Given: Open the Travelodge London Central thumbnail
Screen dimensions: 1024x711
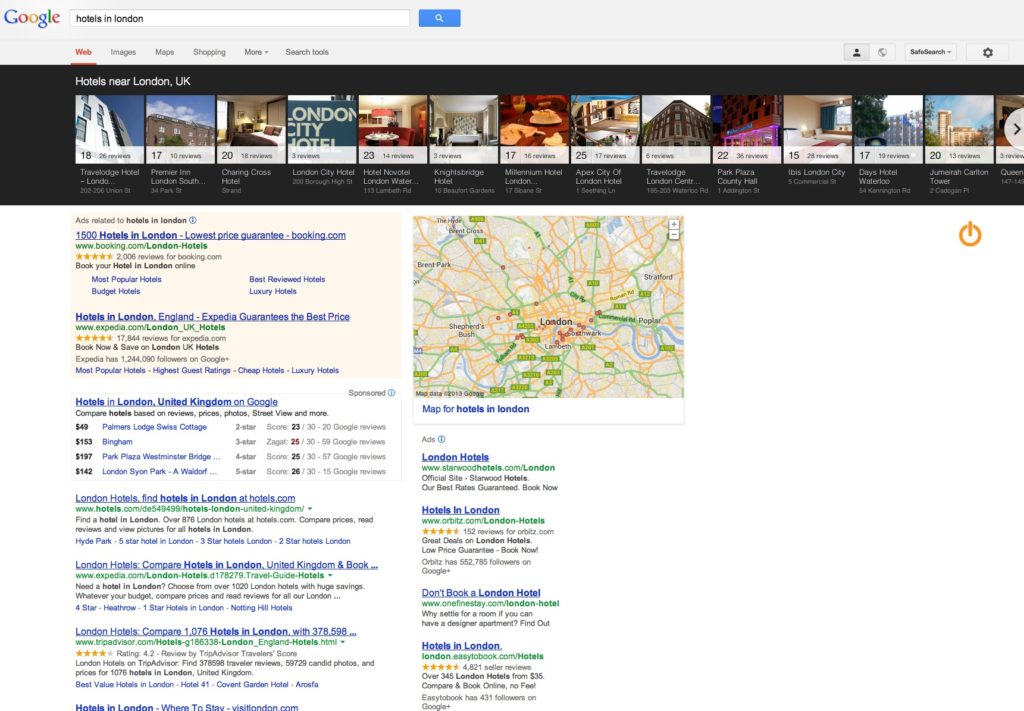Looking at the screenshot, I should (676, 129).
